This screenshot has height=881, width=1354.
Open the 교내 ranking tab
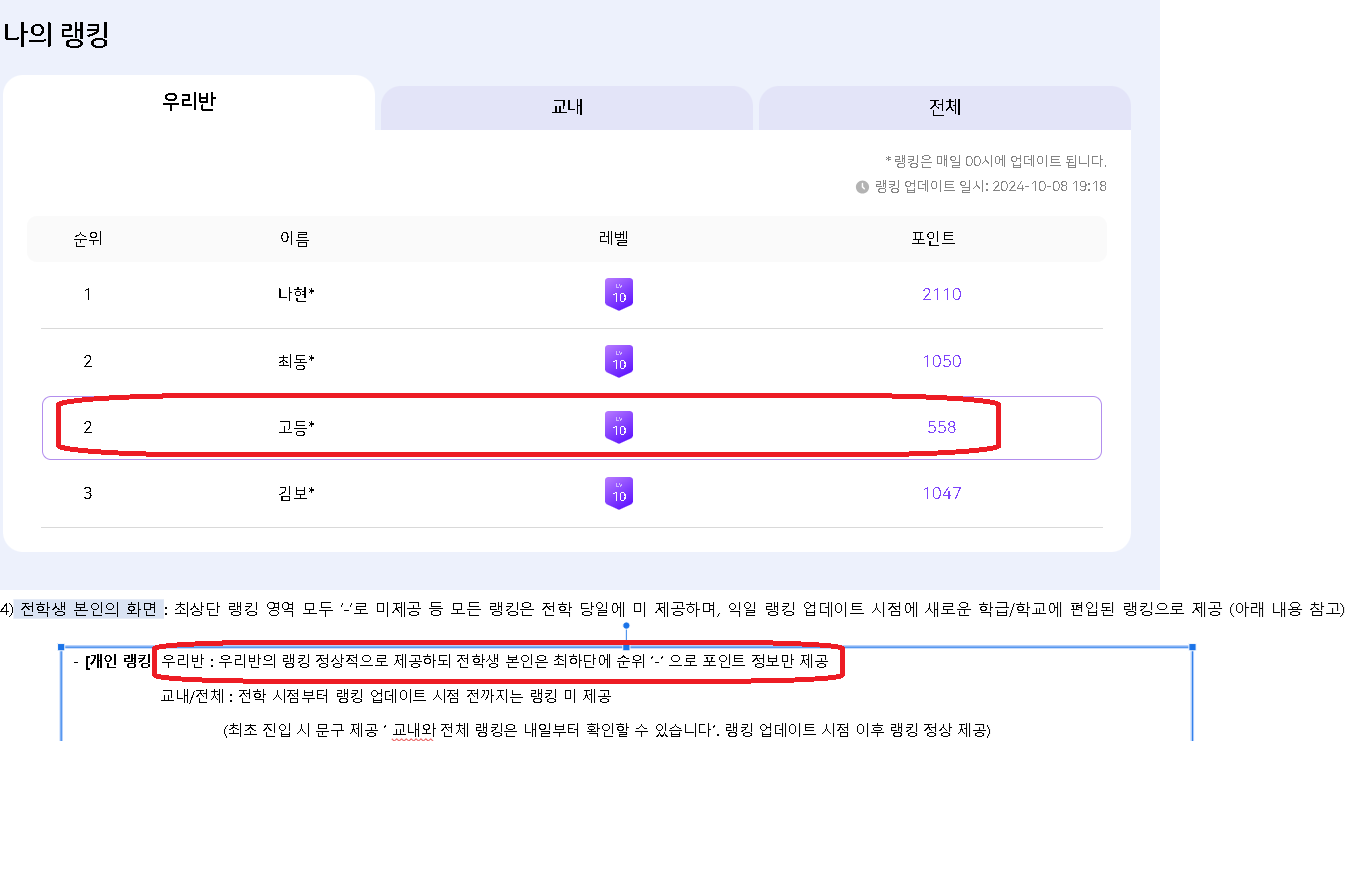[x=567, y=107]
